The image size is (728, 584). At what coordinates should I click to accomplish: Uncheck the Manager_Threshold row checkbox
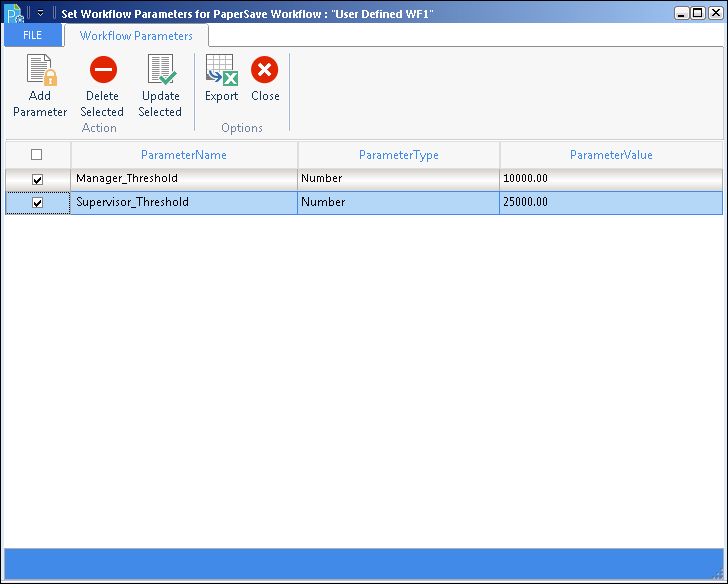37,179
